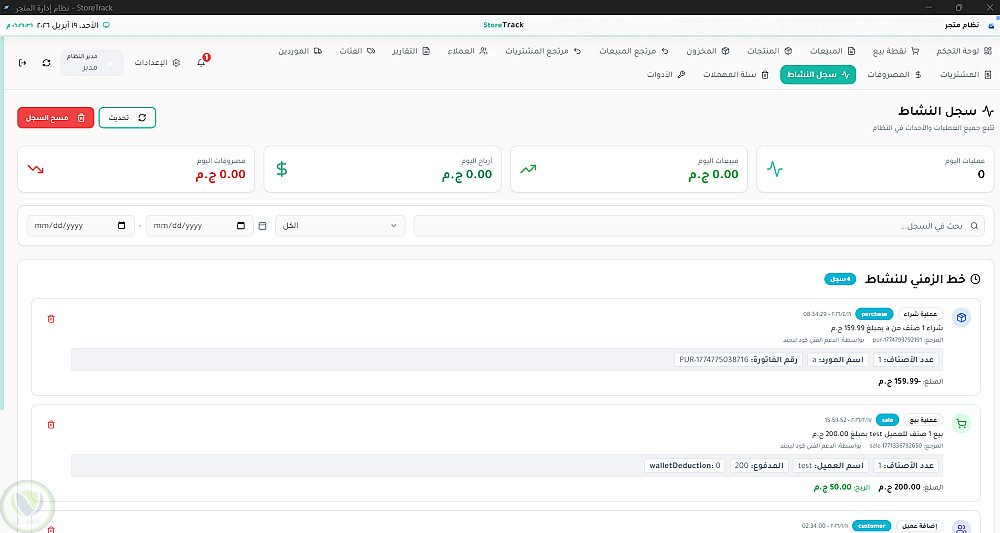
Task: Click the اسم المورد: a chip
Action: tap(837, 360)
